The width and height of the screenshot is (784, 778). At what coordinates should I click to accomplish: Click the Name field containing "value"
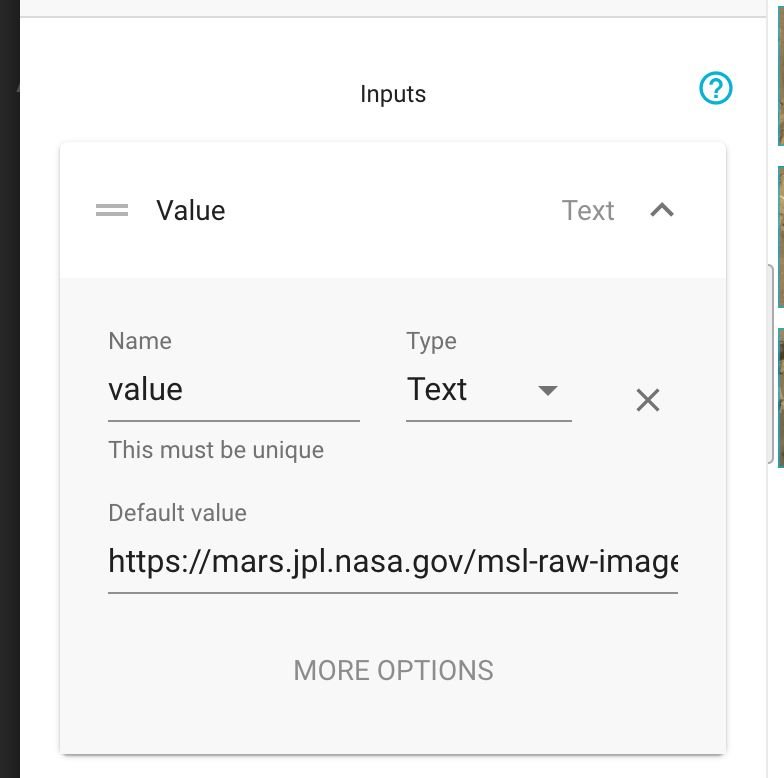pyautogui.click(x=233, y=390)
